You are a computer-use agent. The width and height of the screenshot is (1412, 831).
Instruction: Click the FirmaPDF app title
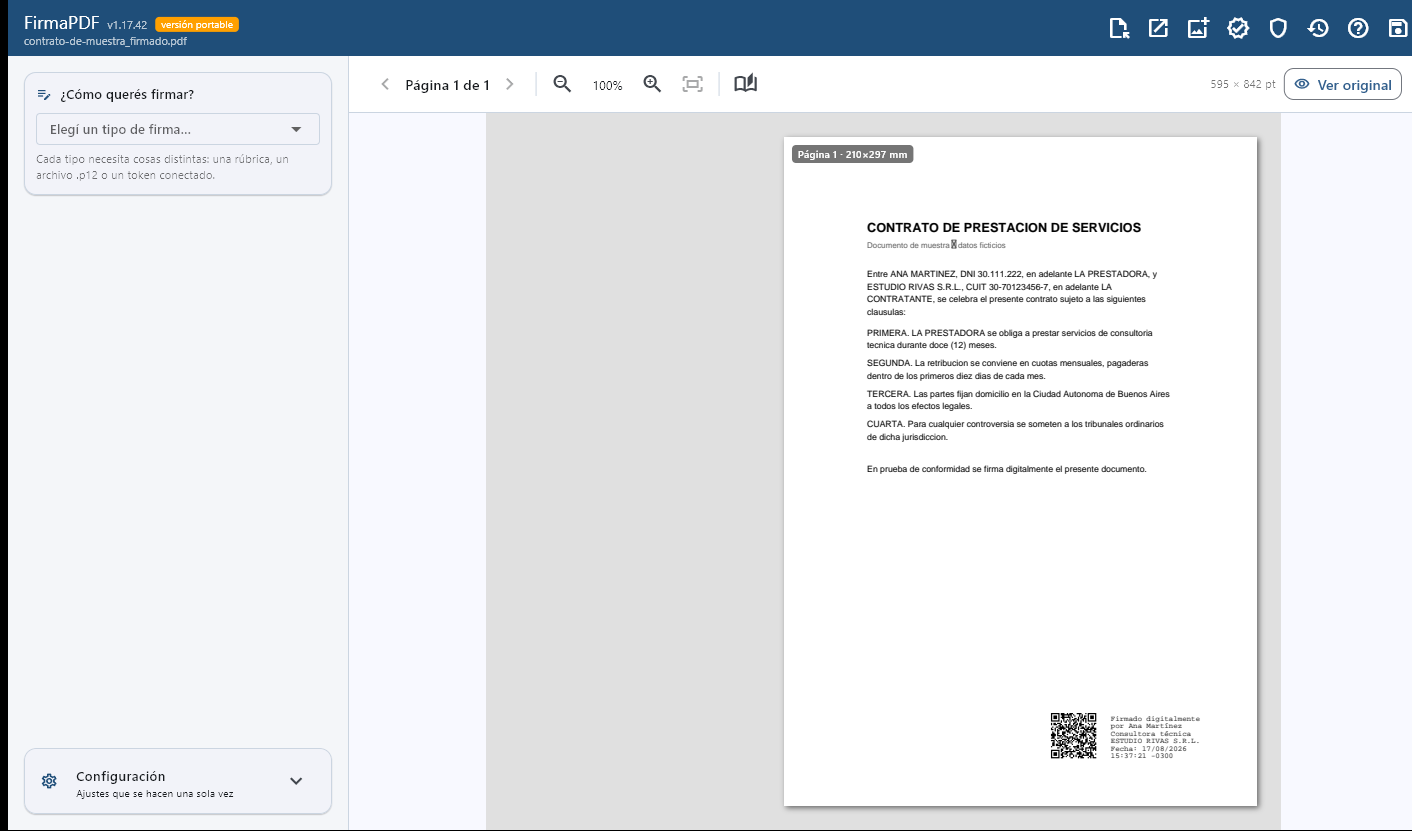click(61, 23)
